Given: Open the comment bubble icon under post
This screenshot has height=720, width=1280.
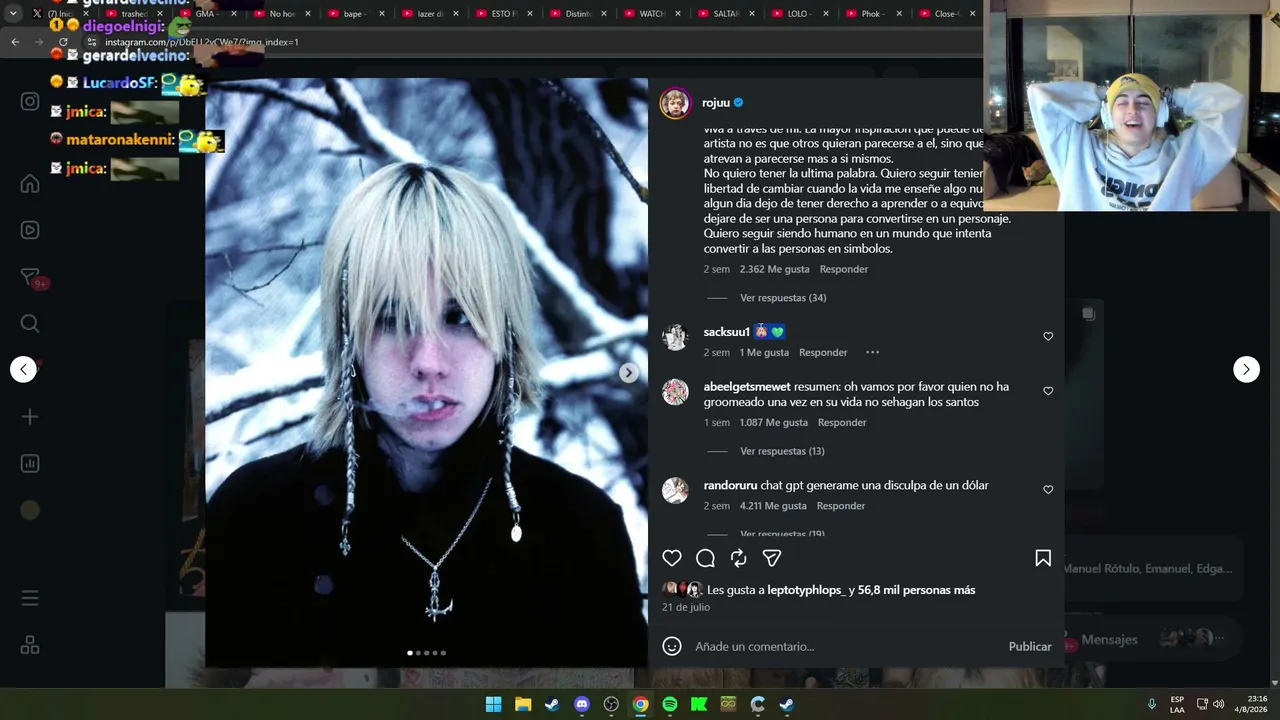Looking at the screenshot, I should coord(705,558).
